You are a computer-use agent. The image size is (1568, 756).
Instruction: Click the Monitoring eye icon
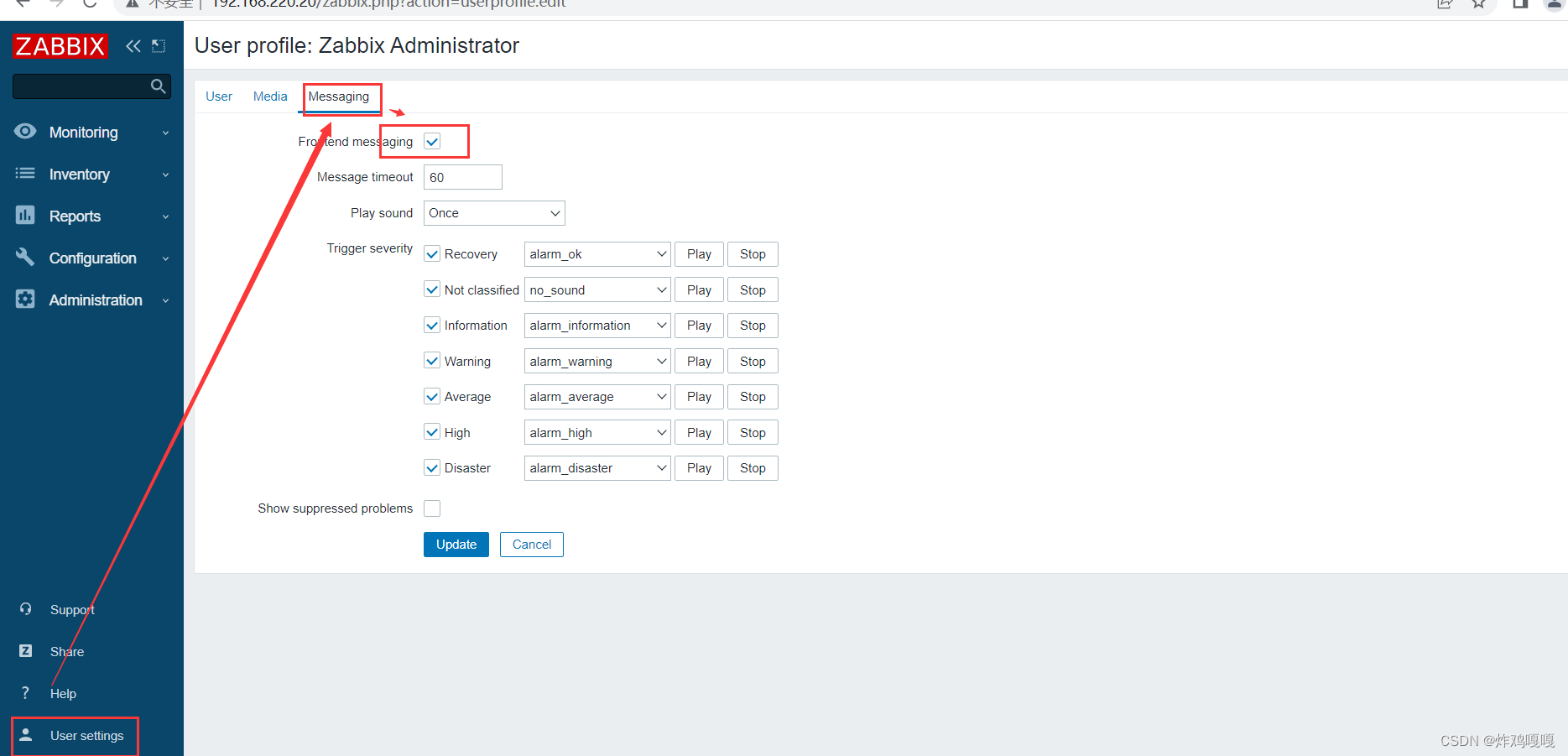[25, 132]
